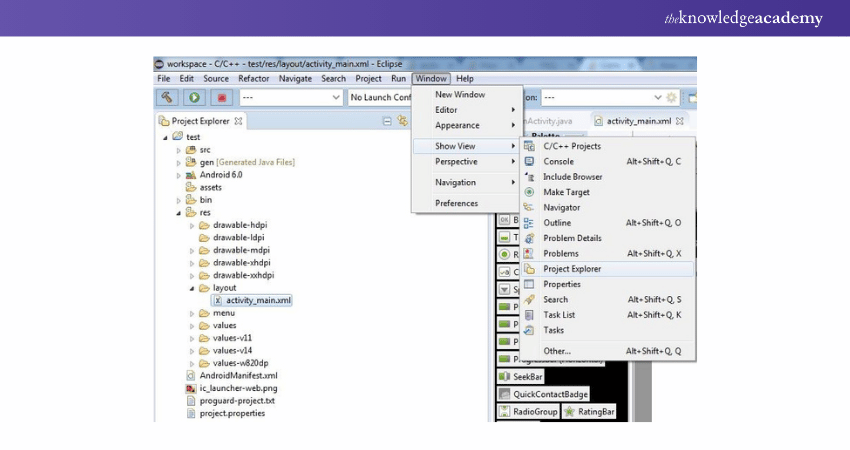Click the red Stop toolbar button
This screenshot has height=450, width=850.
click(222, 97)
